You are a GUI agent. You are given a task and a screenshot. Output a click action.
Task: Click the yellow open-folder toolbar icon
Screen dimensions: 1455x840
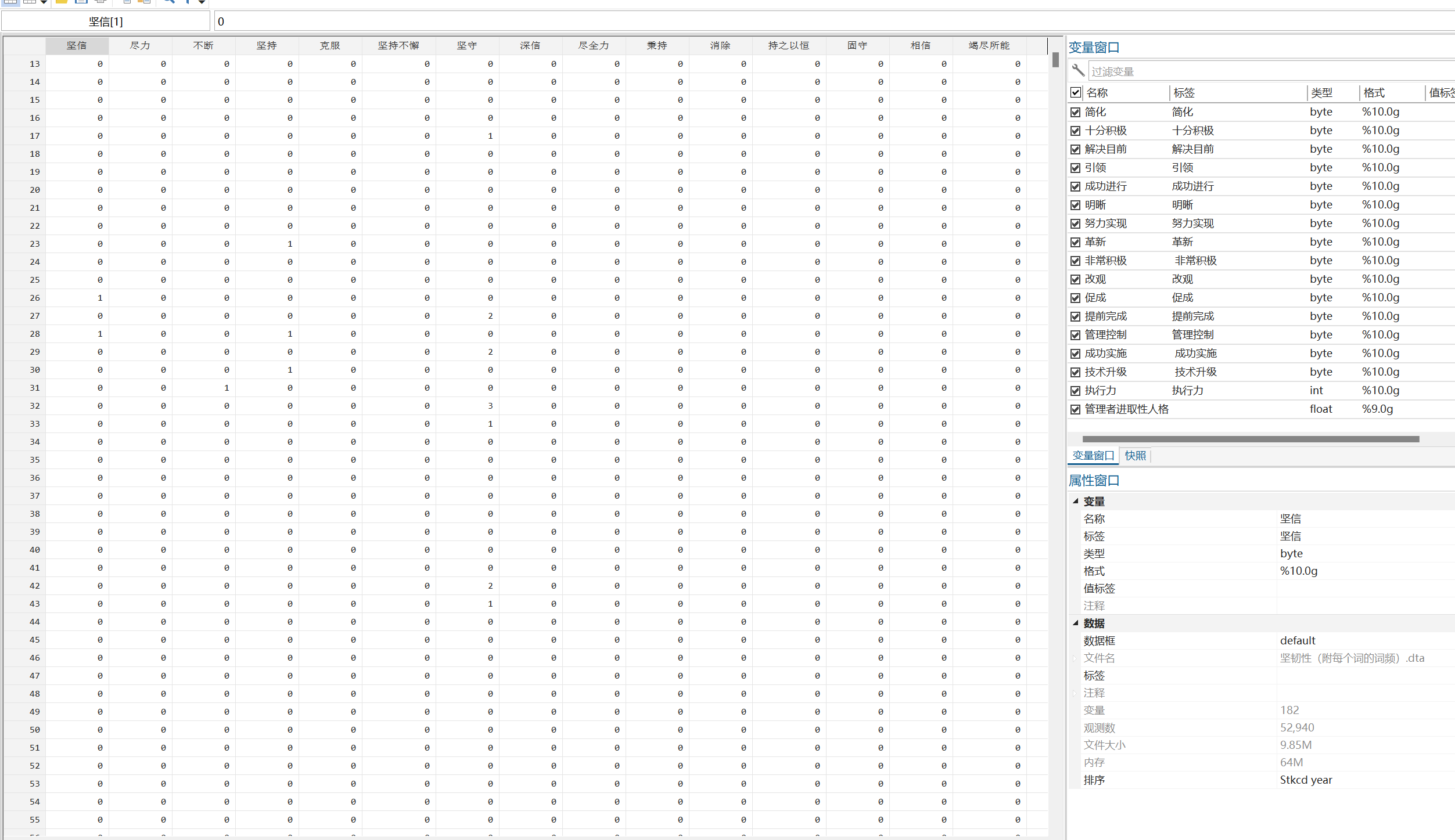pyautogui.click(x=62, y=2)
